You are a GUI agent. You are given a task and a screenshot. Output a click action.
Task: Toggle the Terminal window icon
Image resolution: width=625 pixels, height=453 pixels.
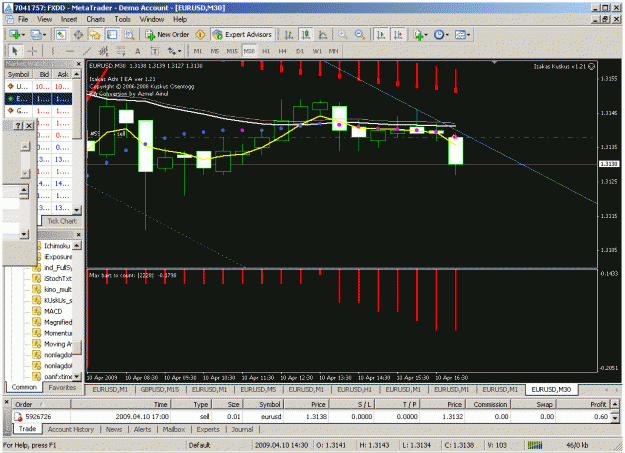pyautogui.click(x=112, y=35)
